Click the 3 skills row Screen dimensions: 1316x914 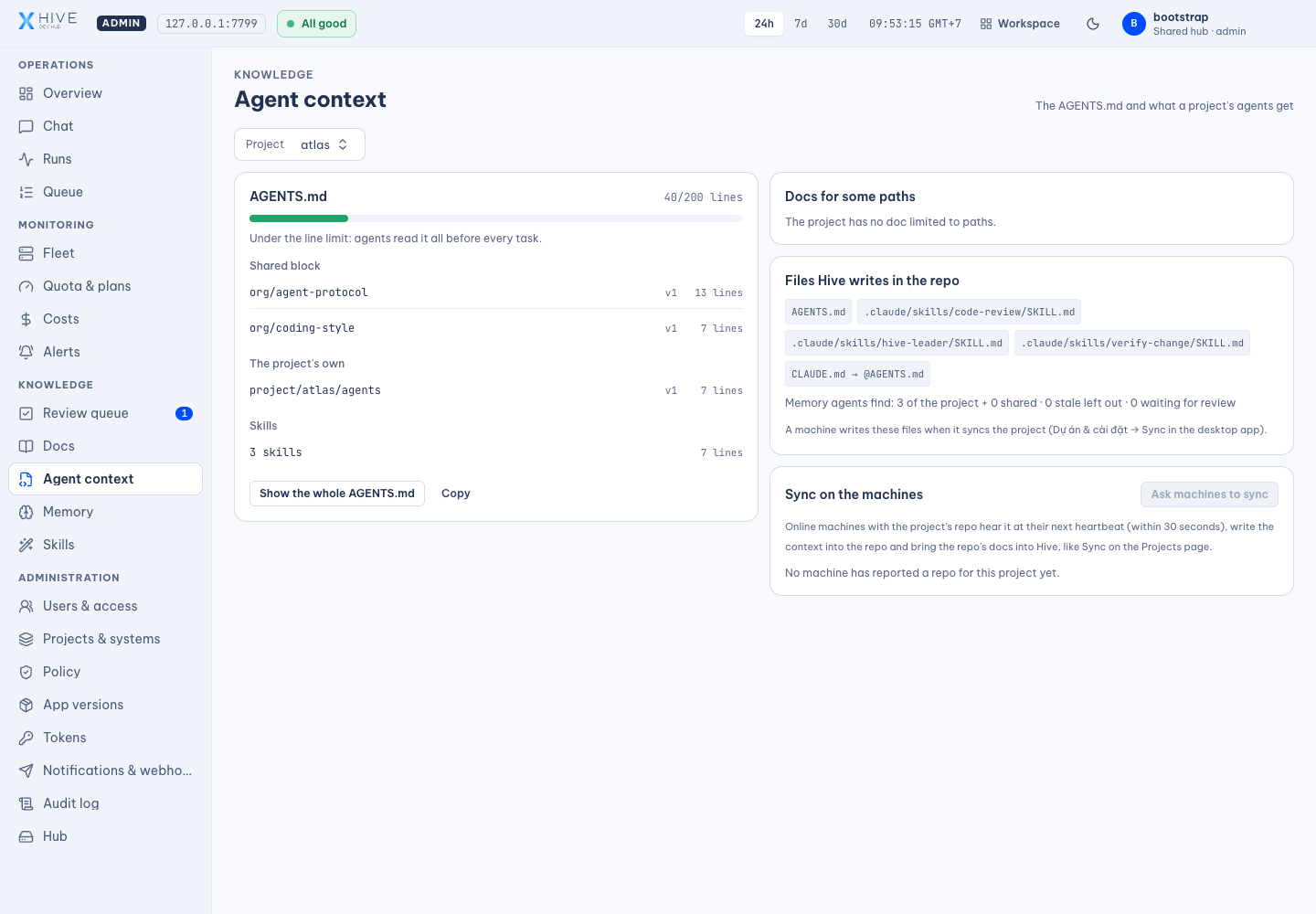(x=496, y=452)
